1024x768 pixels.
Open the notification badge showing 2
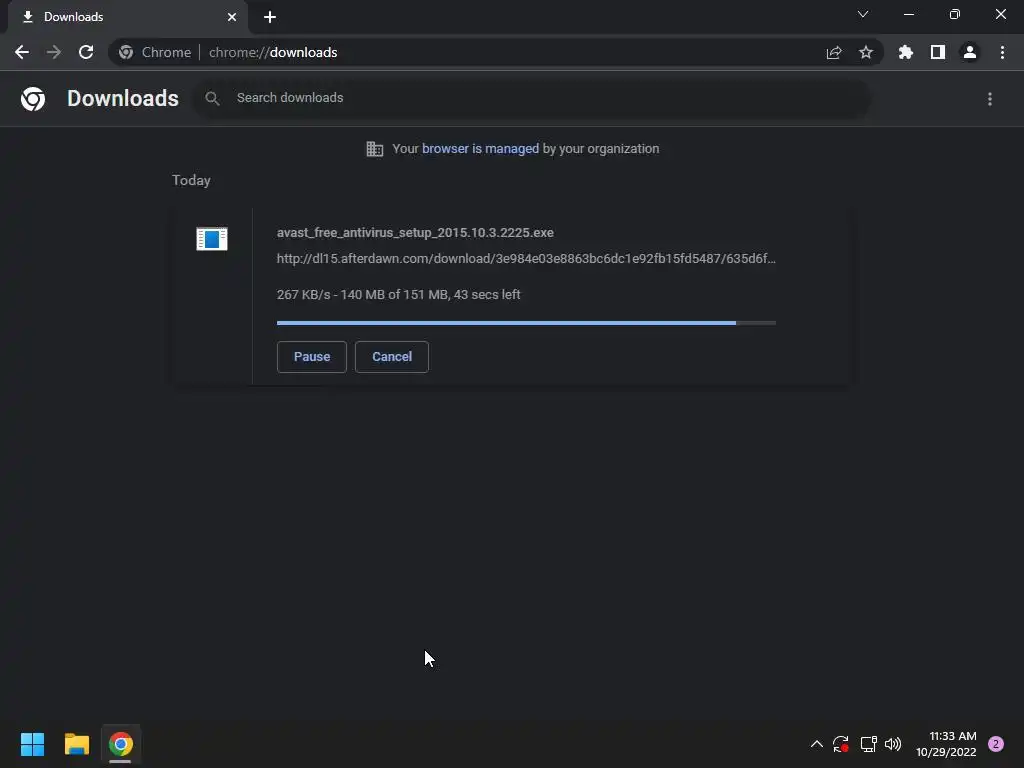coord(996,744)
